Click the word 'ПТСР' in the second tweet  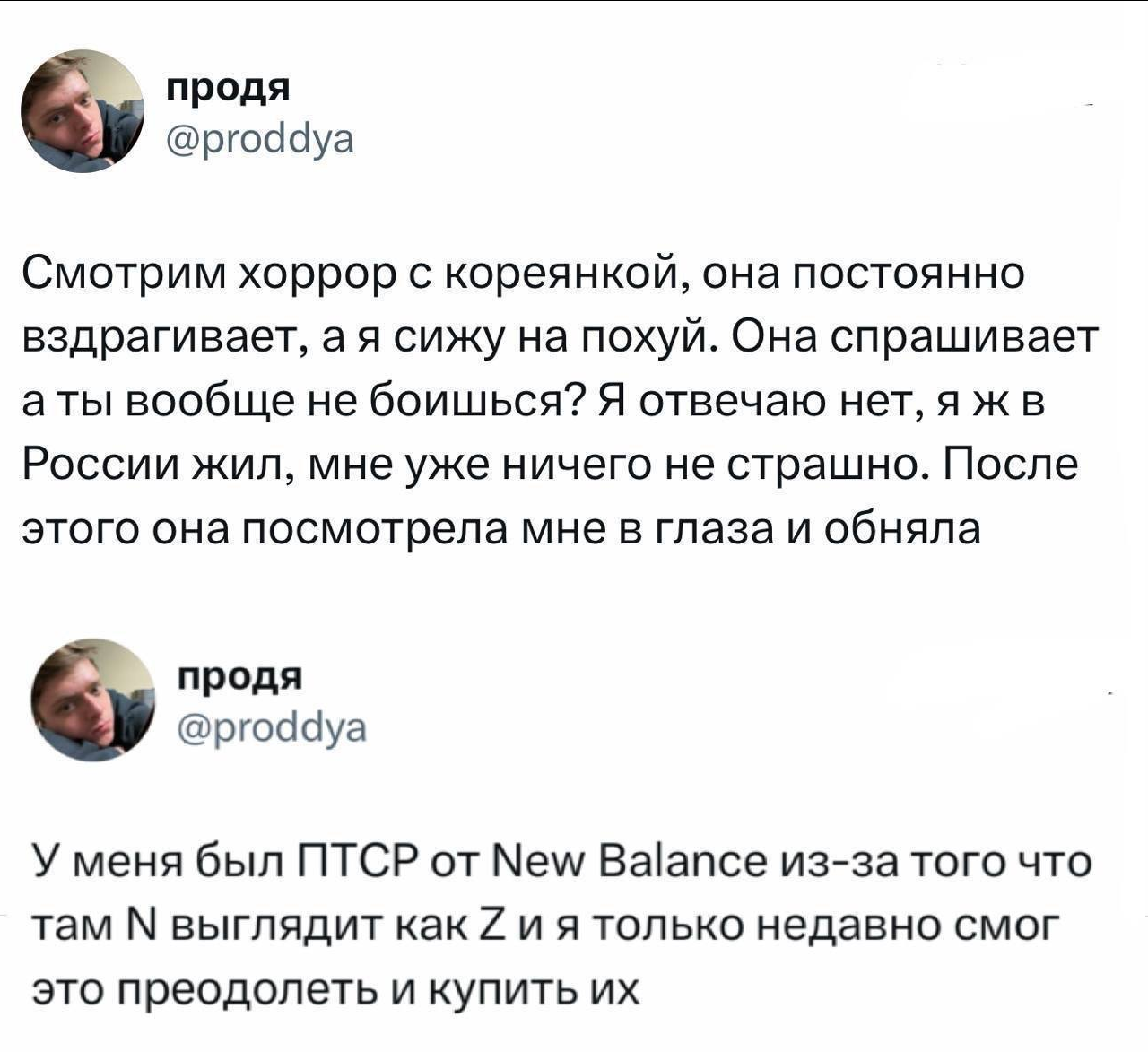click(x=359, y=863)
